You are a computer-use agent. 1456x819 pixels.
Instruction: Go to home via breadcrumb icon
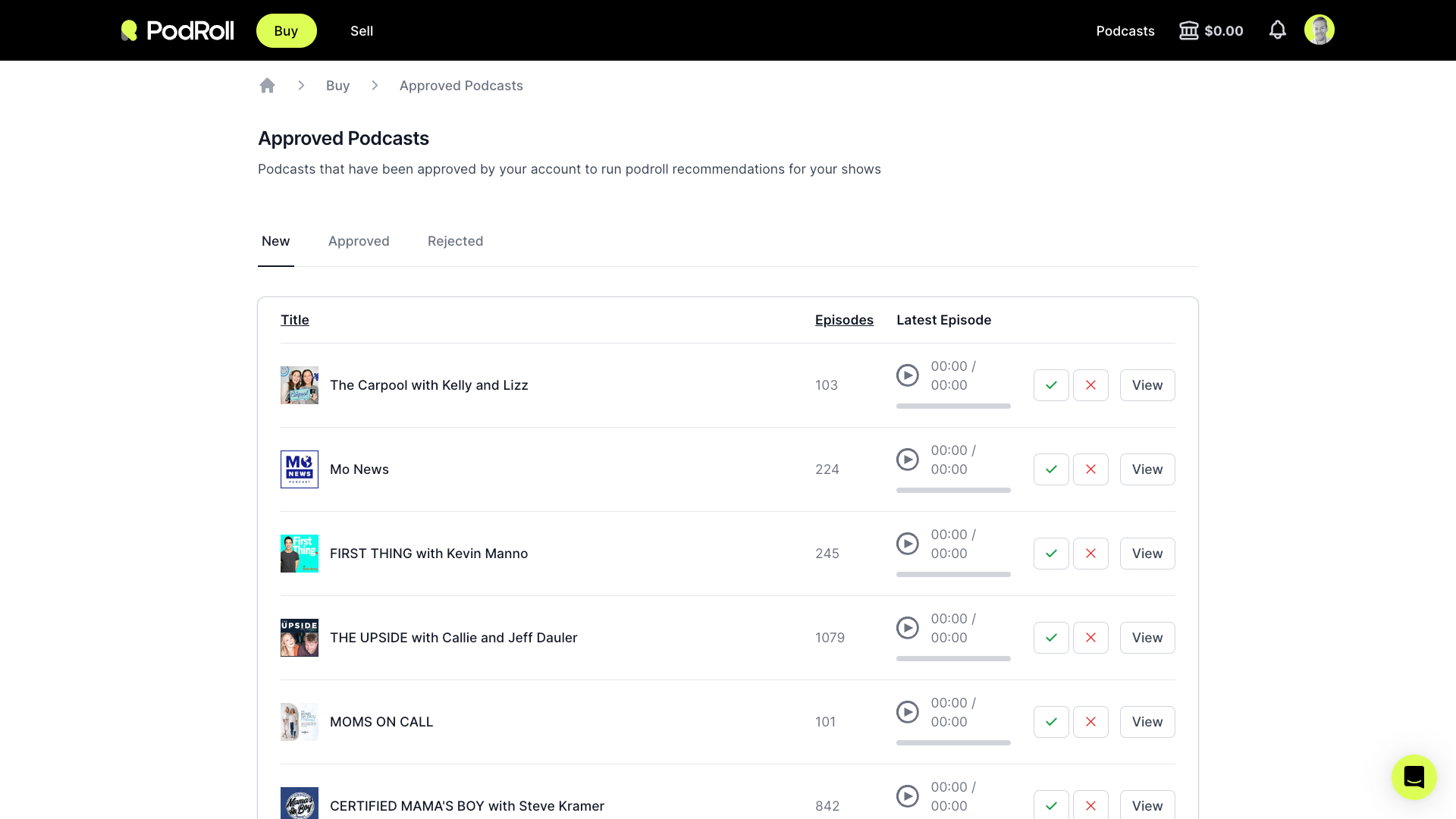(267, 86)
